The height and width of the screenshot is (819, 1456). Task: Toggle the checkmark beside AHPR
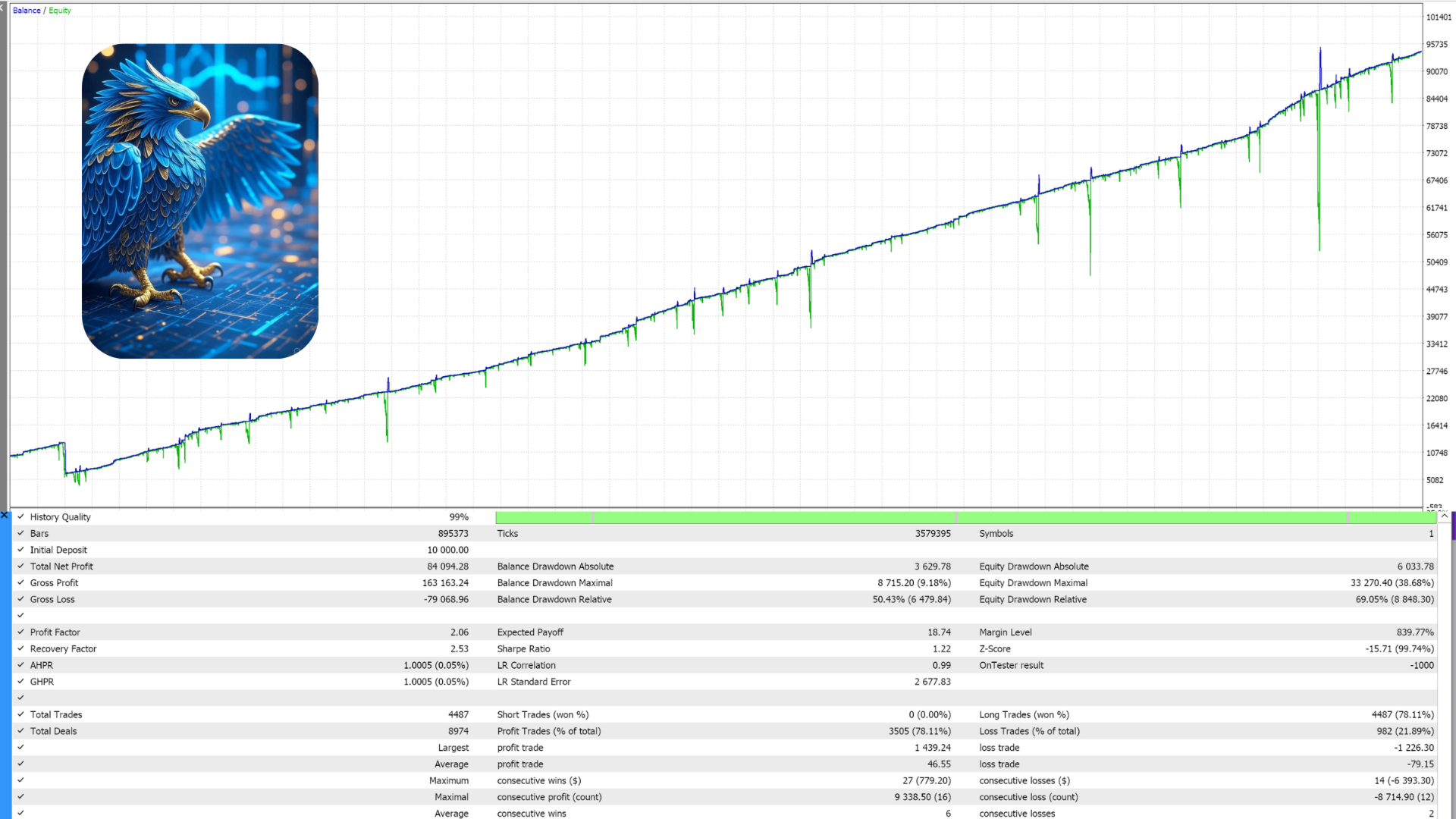click(20, 665)
